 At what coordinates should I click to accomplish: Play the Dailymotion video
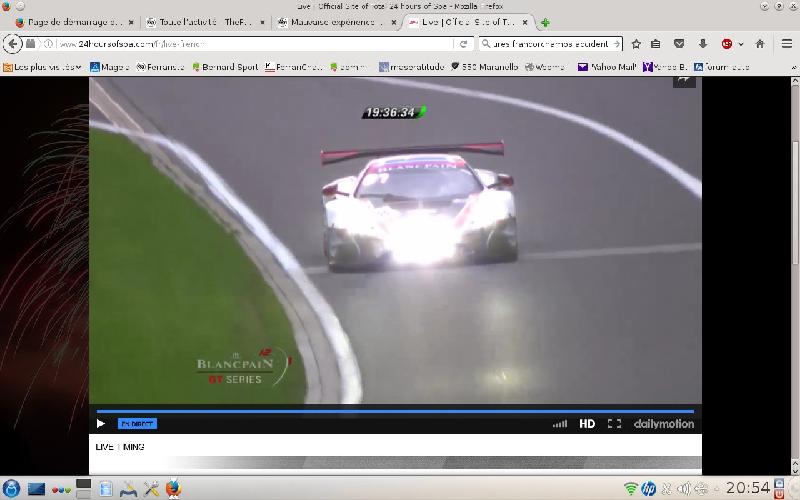(101, 423)
